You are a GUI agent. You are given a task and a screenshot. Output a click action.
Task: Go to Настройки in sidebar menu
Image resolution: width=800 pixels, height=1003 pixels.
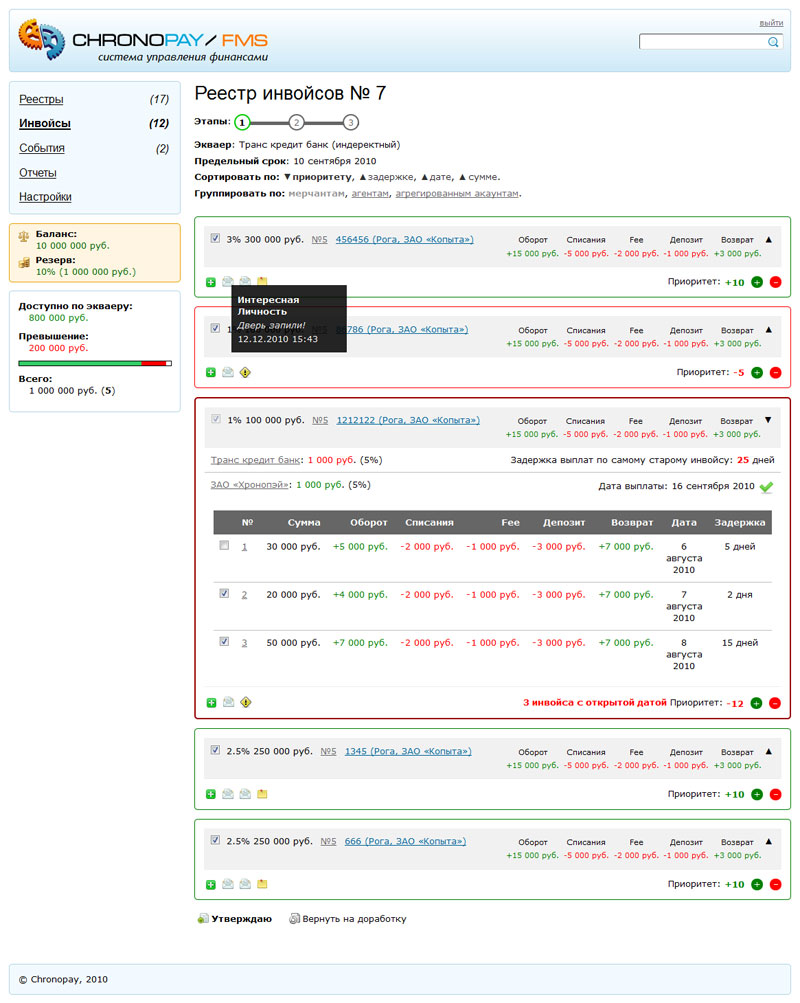click(45, 197)
